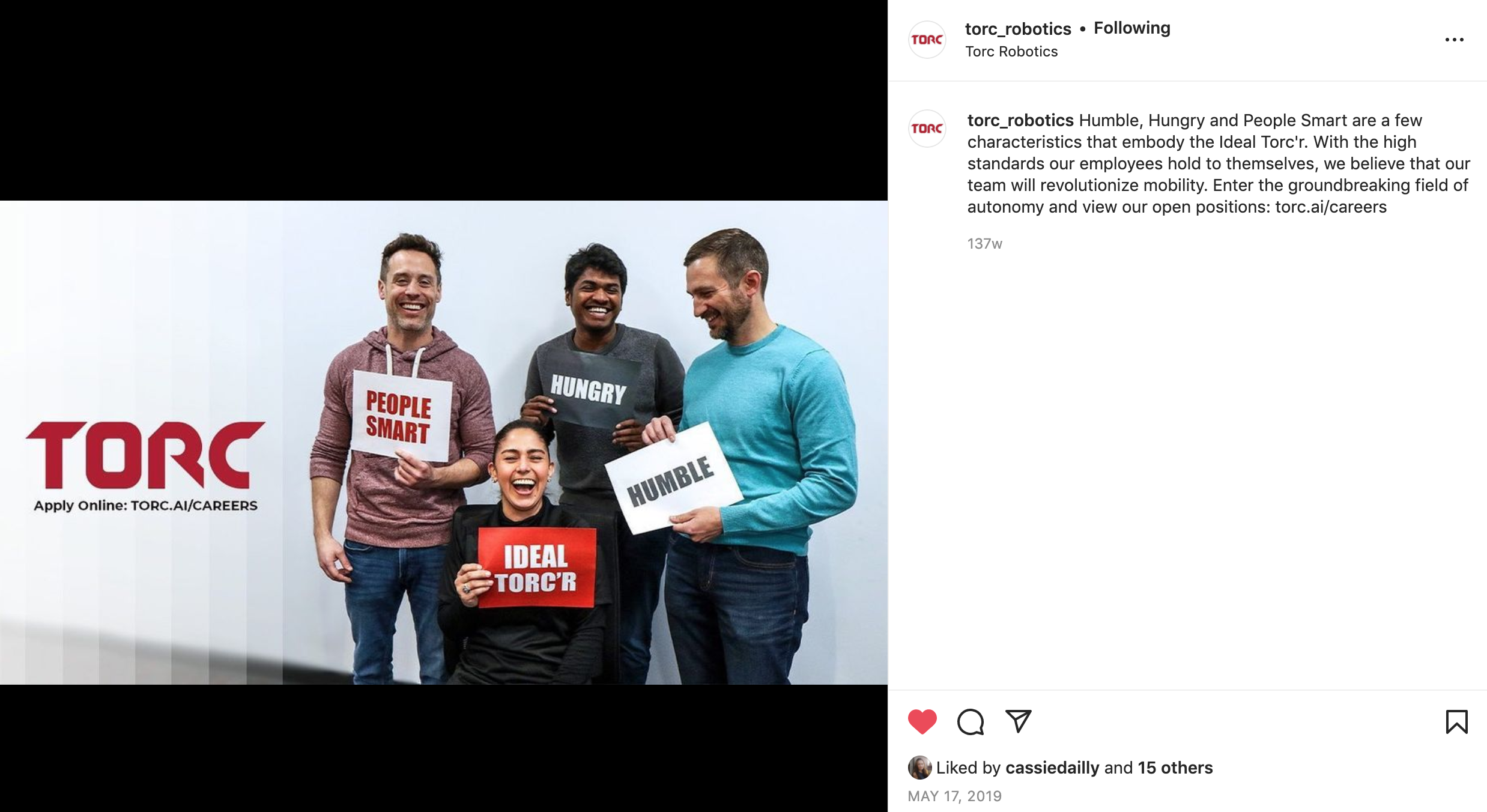
Task: Open the cassiedailly profile link
Action: (x=1052, y=768)
